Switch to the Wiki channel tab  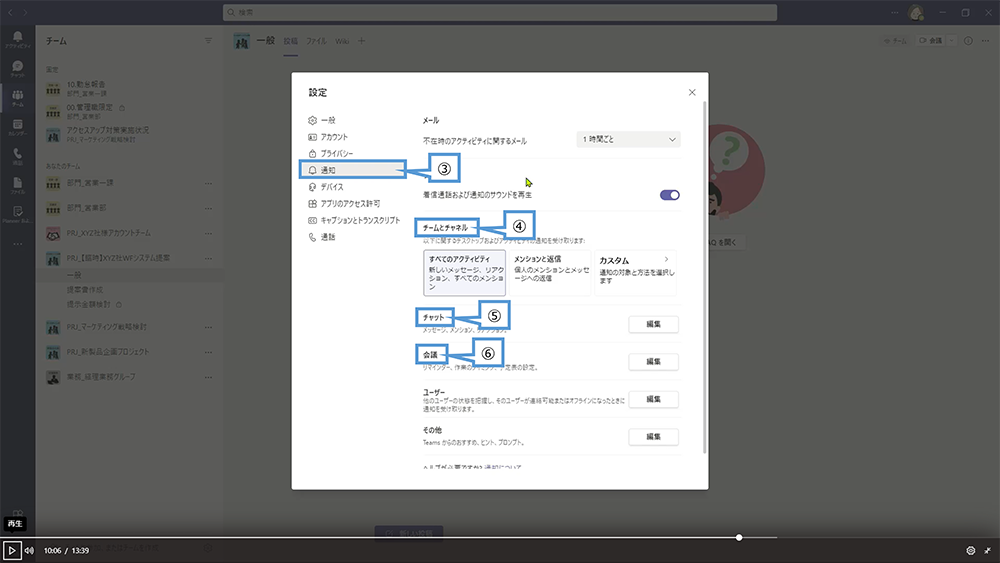(x=342, y=41)
